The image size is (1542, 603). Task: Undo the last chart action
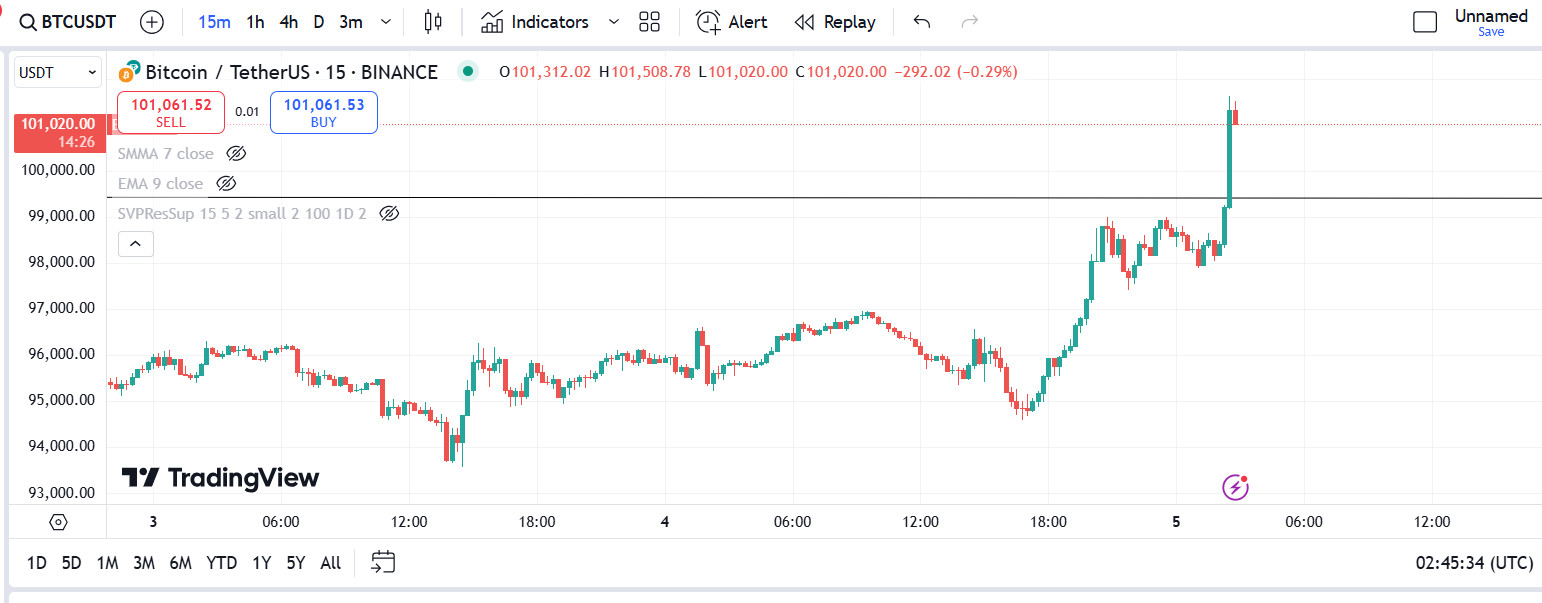[922, 22]
